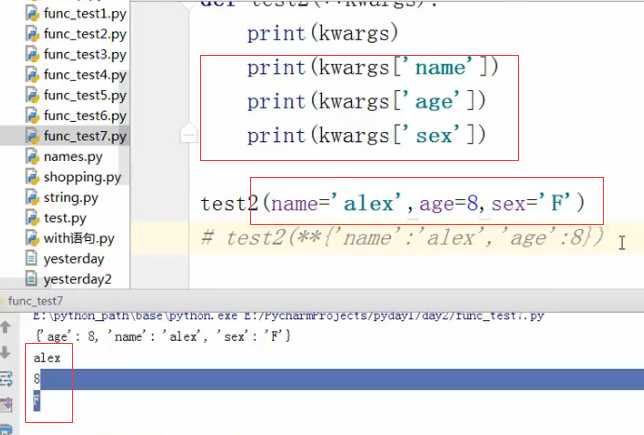This screenshot has height=435, width=644.
Task: Open func_test3.py from the file list
Action: [x=85, y=55]
